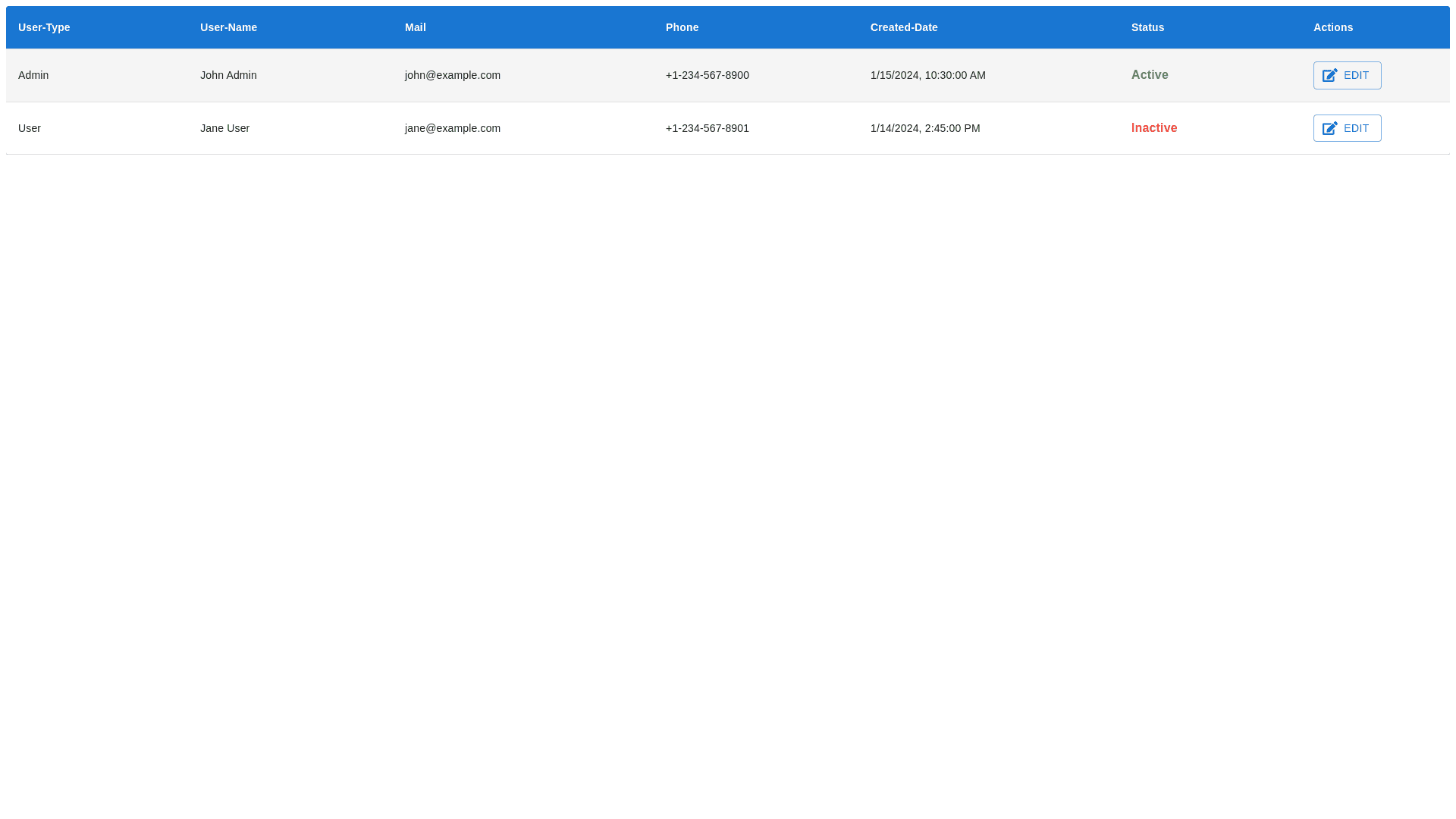The width and height of the screenshot is (1456, 819).
Task: Click the Created-Date column header
Action: click(903, 27)
